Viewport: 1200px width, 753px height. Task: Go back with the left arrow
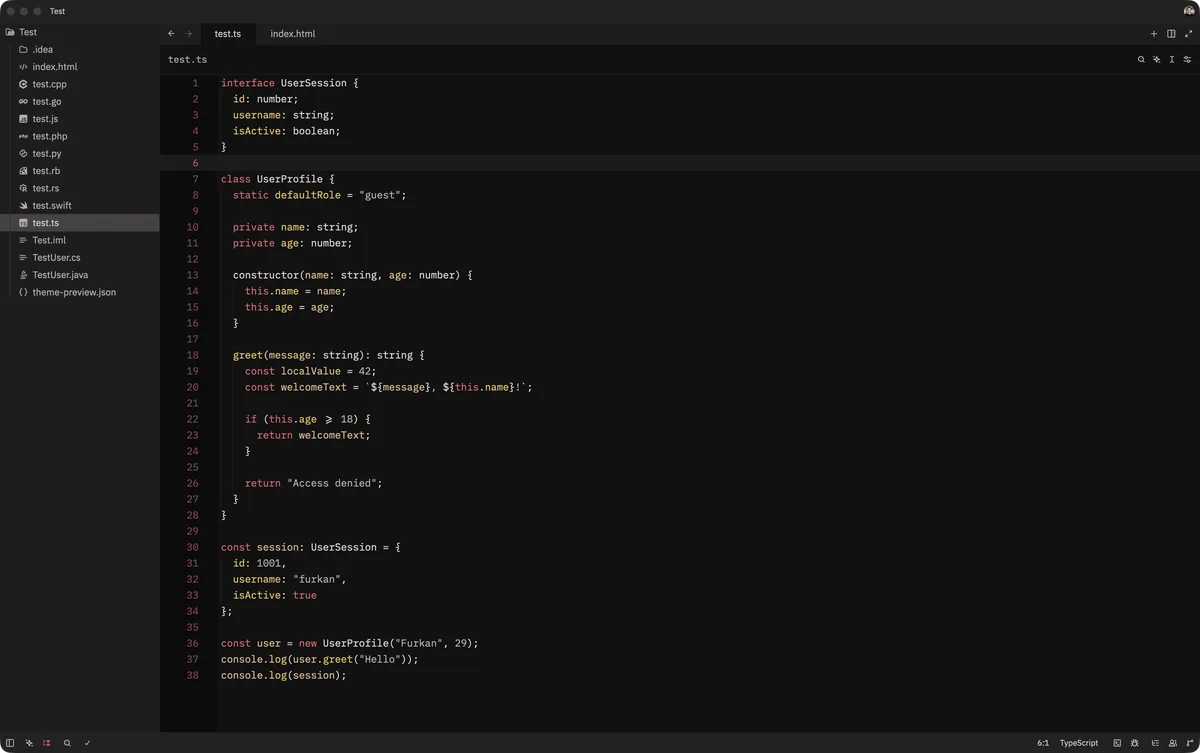click(171, 33)
